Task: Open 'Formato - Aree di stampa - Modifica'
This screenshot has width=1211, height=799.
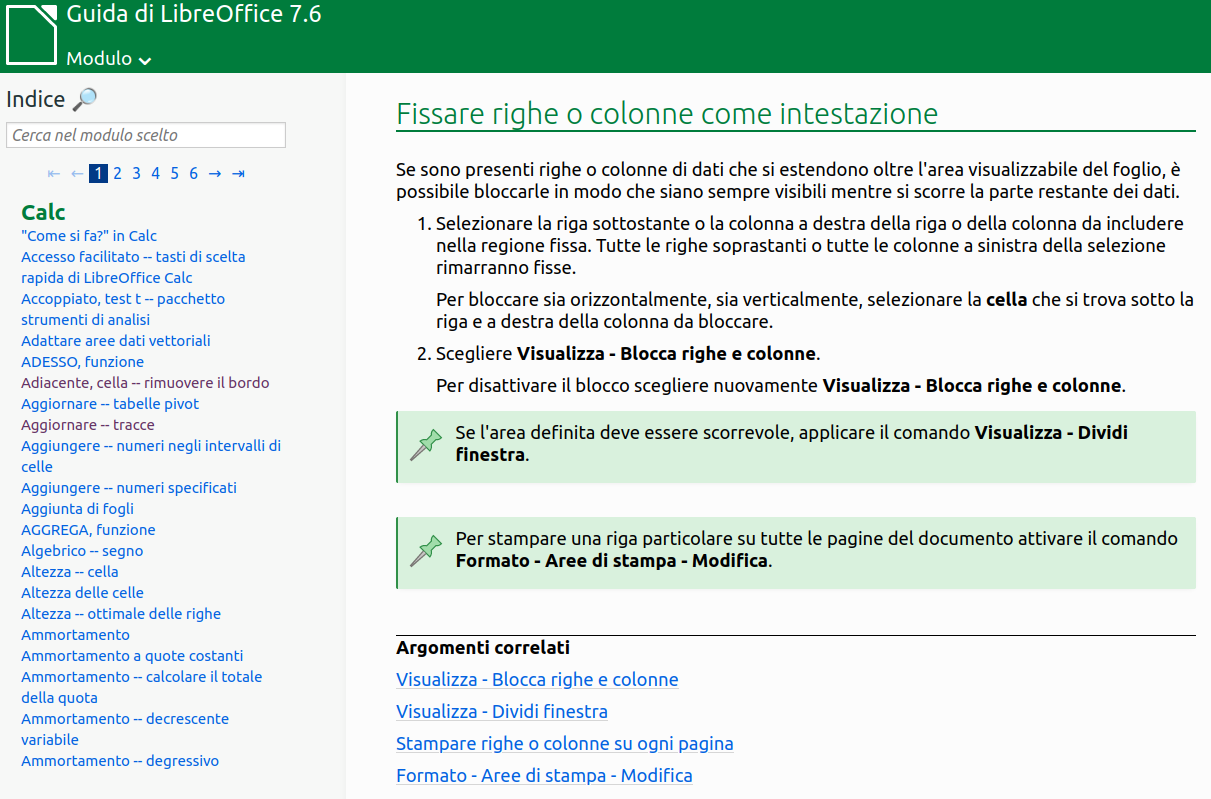Action: (545, 775)
